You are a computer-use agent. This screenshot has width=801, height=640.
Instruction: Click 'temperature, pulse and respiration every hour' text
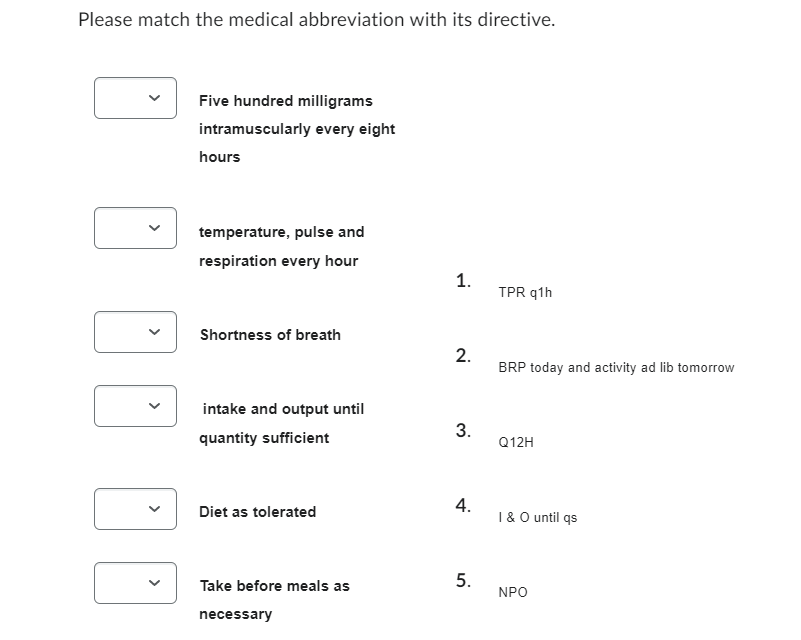tap(281, 246)
